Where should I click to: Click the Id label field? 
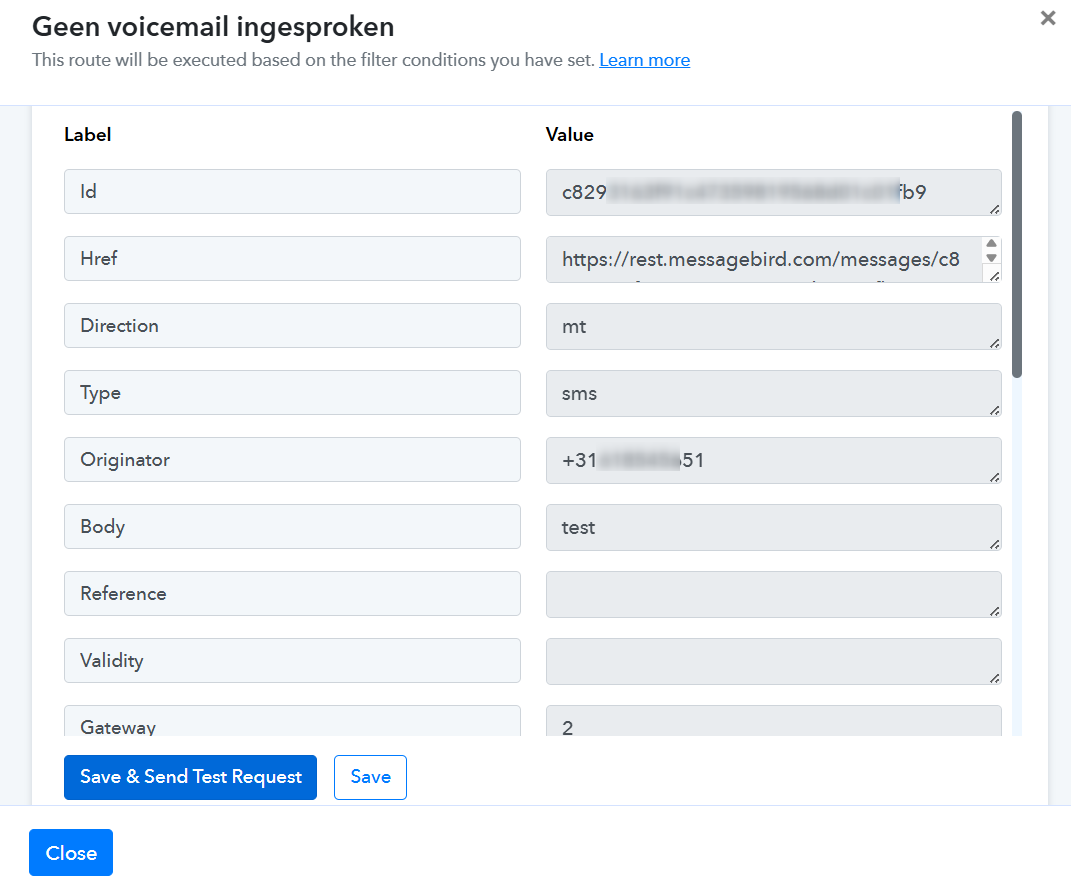[x=292, y=191]
